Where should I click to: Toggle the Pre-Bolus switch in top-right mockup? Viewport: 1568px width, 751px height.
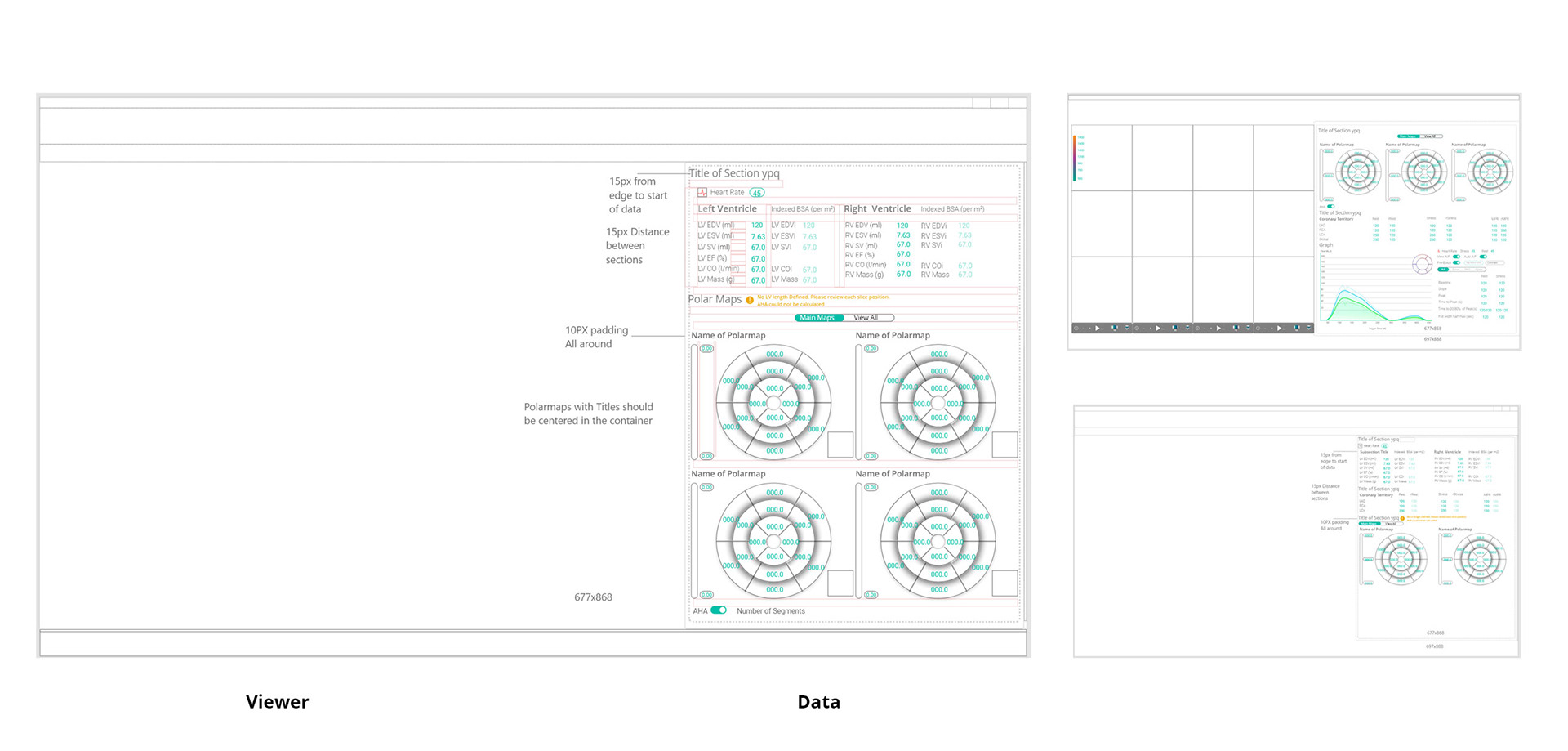click(x=1457, y=262)
